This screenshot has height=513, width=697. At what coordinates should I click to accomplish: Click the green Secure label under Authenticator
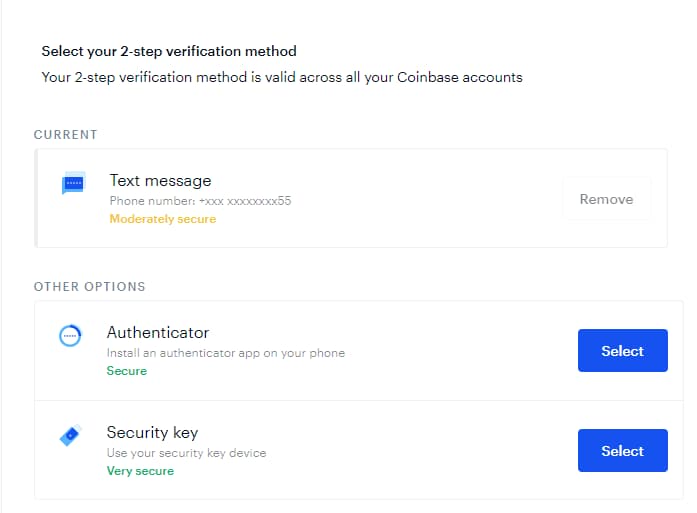pos(127,371)
